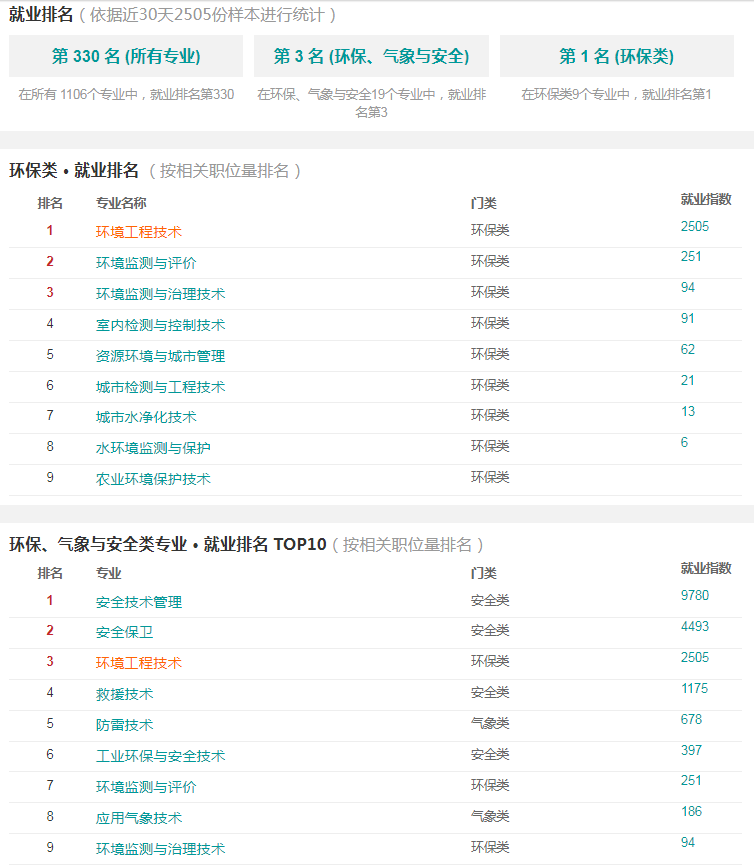
Task: Open the 城市检测与工程技术 major link
Action: [x=160, y=387]
